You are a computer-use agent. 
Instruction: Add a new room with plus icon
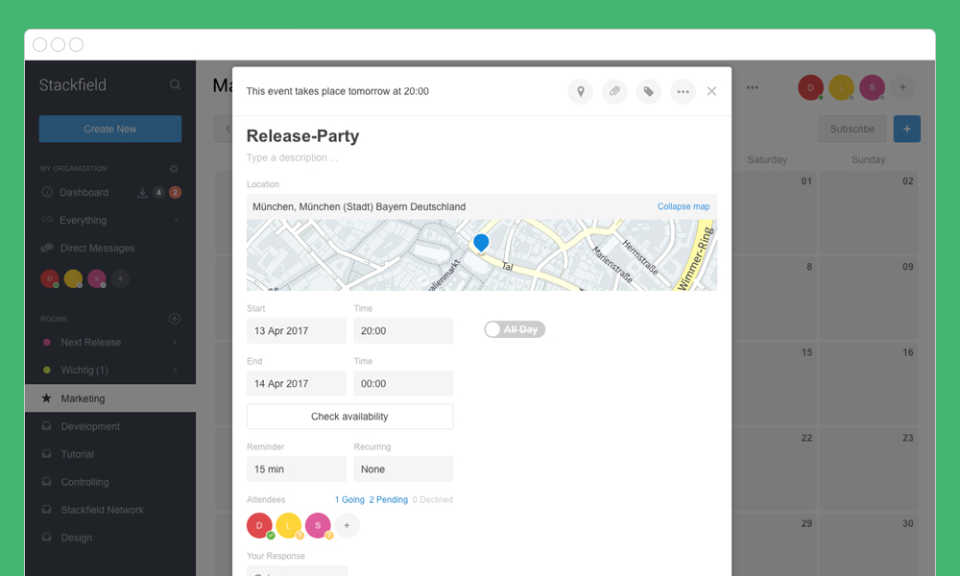[174, 318]
